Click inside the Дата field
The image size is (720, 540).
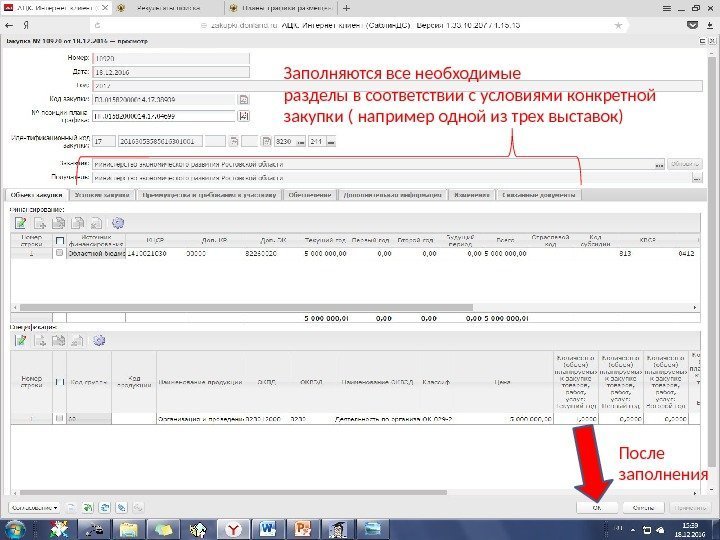[x=171, y=72]
